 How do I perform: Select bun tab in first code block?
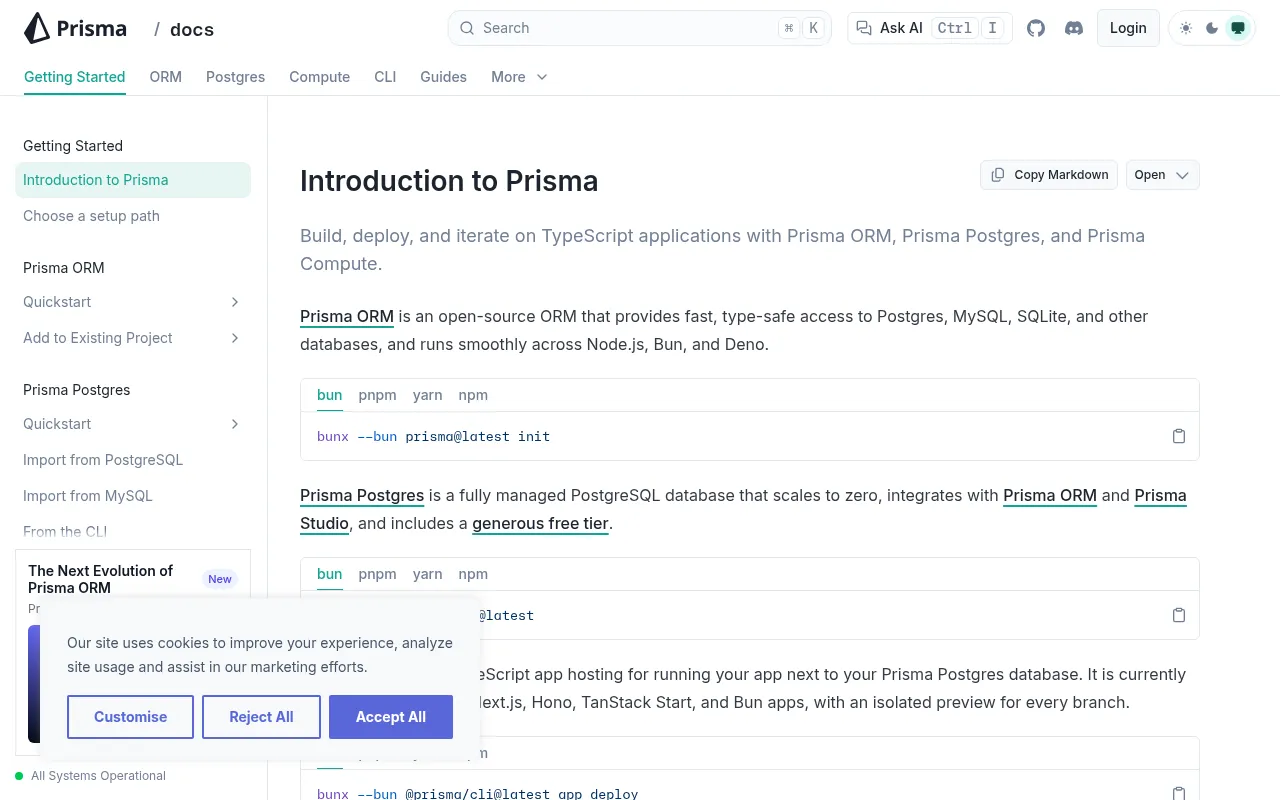330,395
